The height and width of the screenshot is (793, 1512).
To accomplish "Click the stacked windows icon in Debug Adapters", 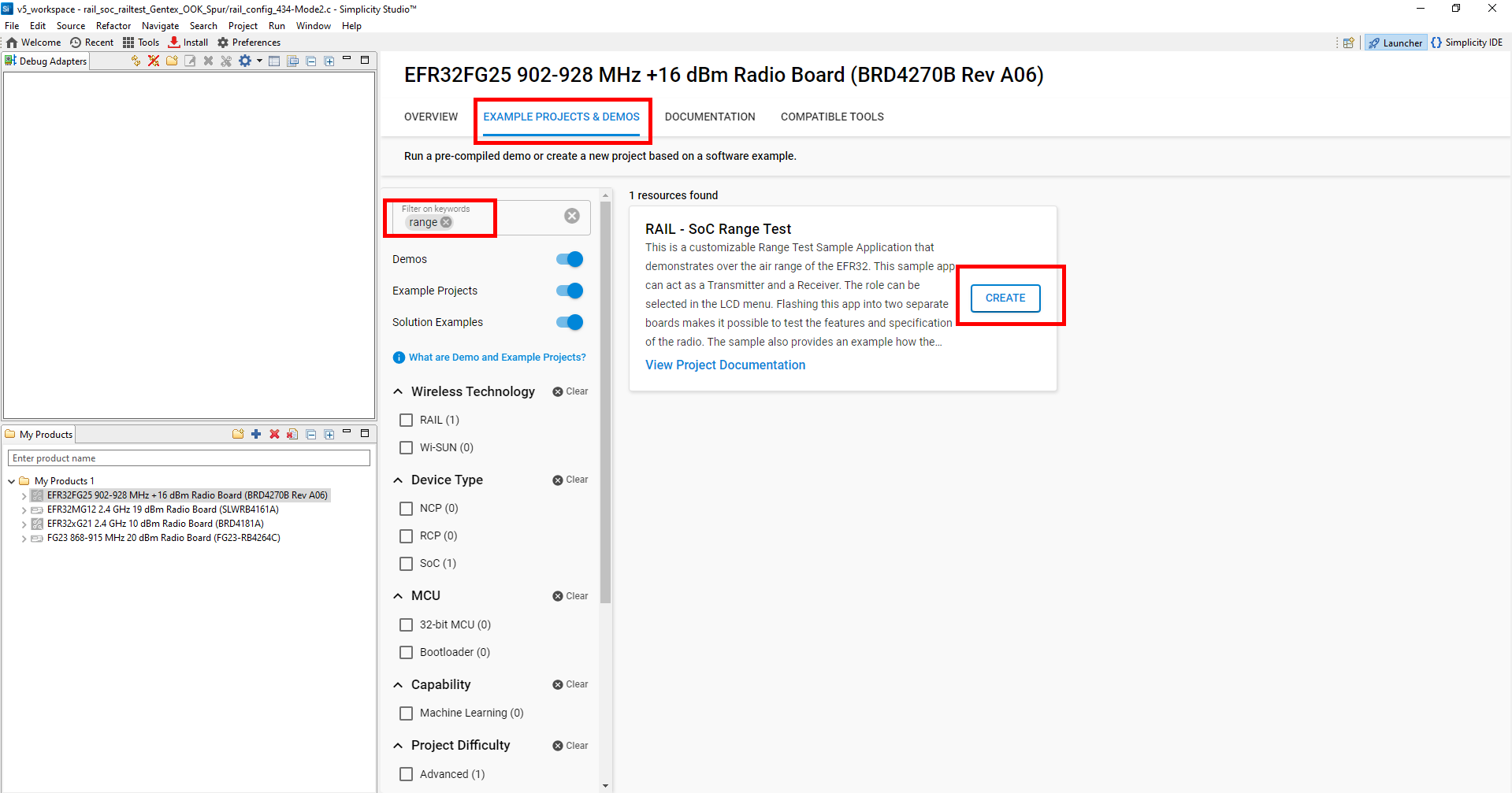I will click(293, 61).
